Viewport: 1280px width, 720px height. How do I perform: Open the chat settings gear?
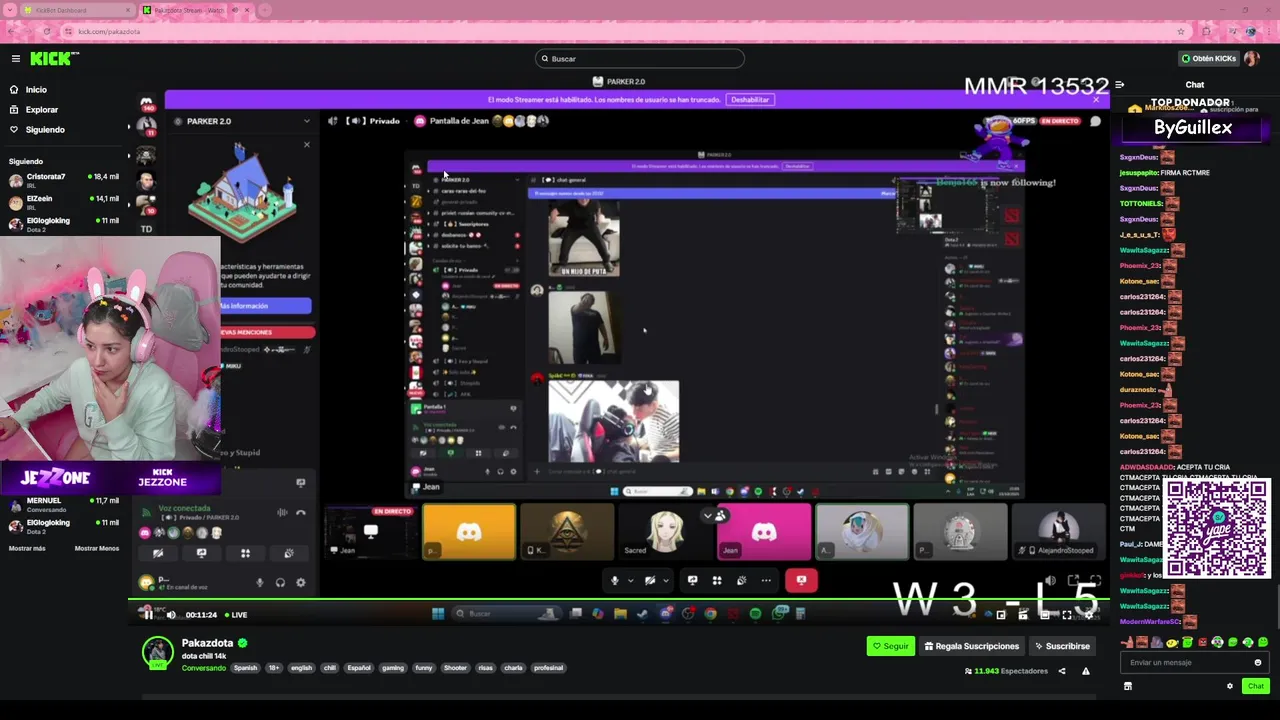click(1229, 686)
